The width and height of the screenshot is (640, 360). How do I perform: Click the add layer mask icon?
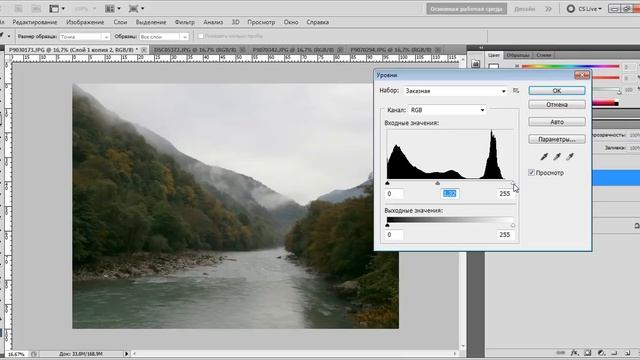(588, 353)
